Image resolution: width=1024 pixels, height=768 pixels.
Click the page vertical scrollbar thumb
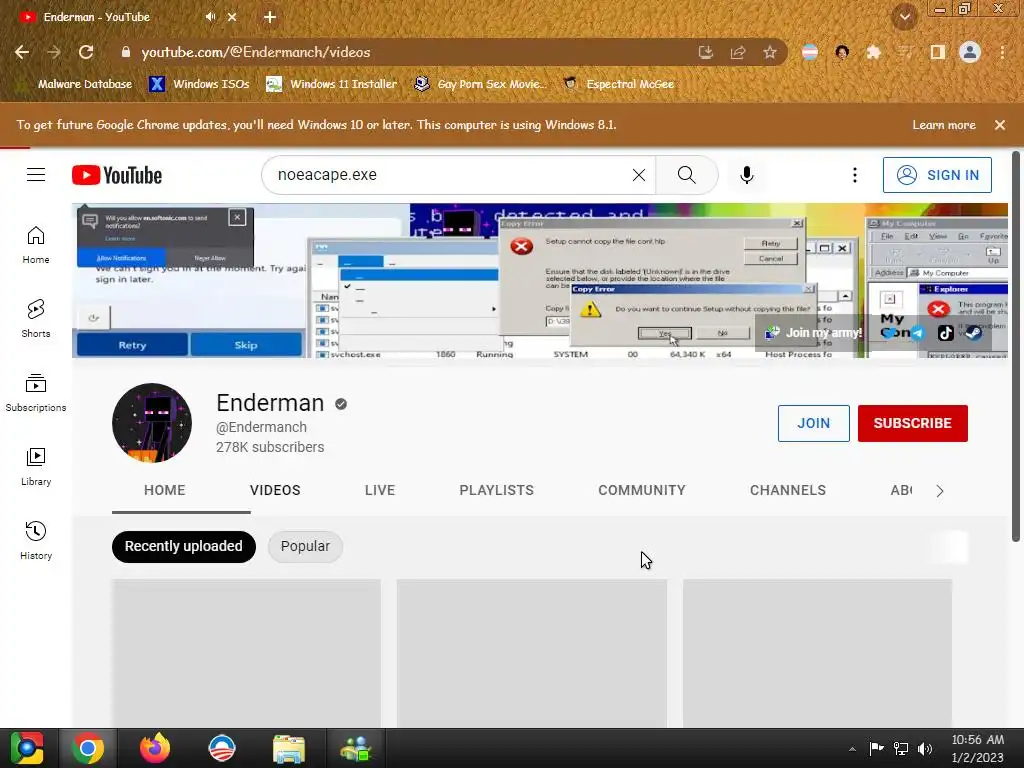click(x=1016, y=346)
